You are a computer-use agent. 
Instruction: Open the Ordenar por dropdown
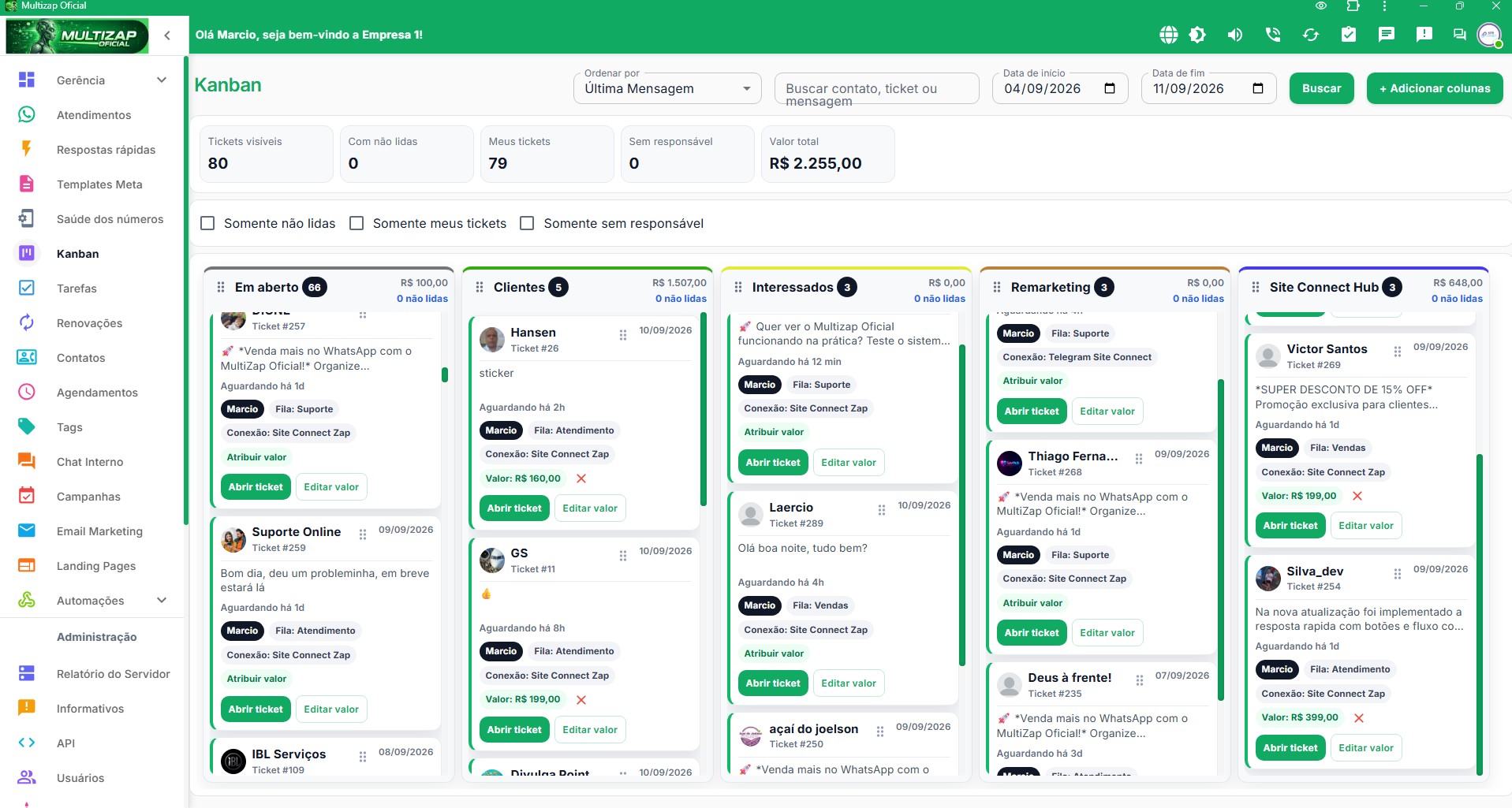(x=667, y=88)
